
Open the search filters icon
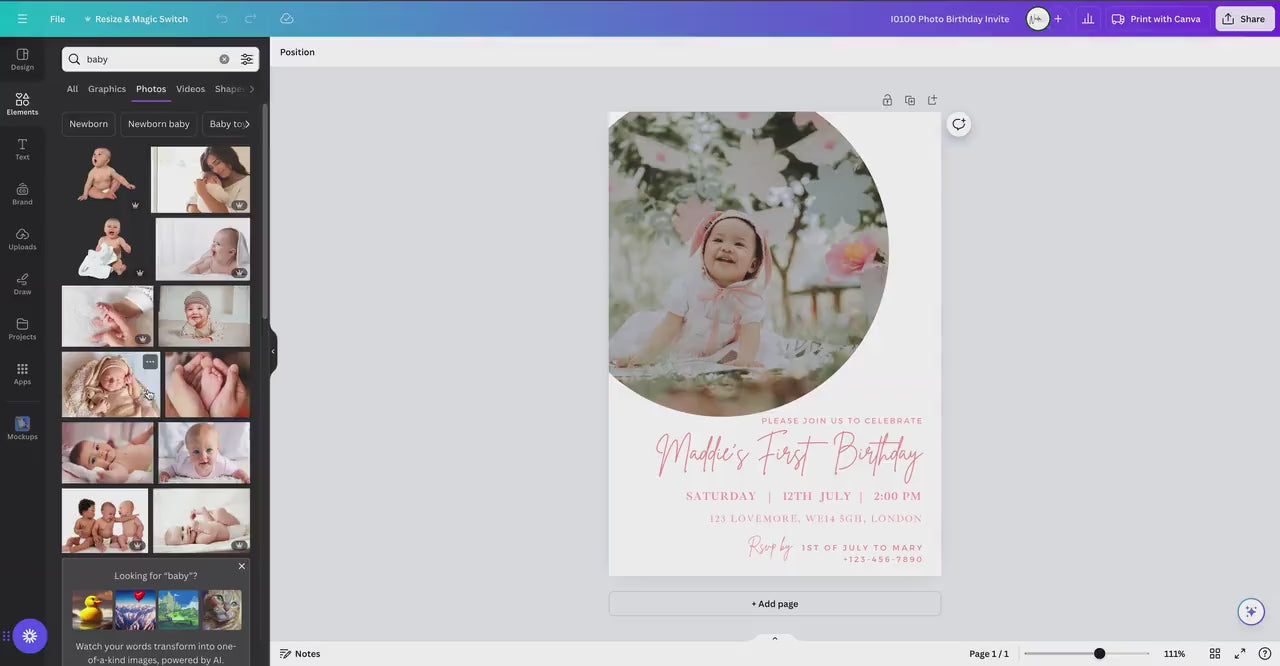(x=246, y=59)
